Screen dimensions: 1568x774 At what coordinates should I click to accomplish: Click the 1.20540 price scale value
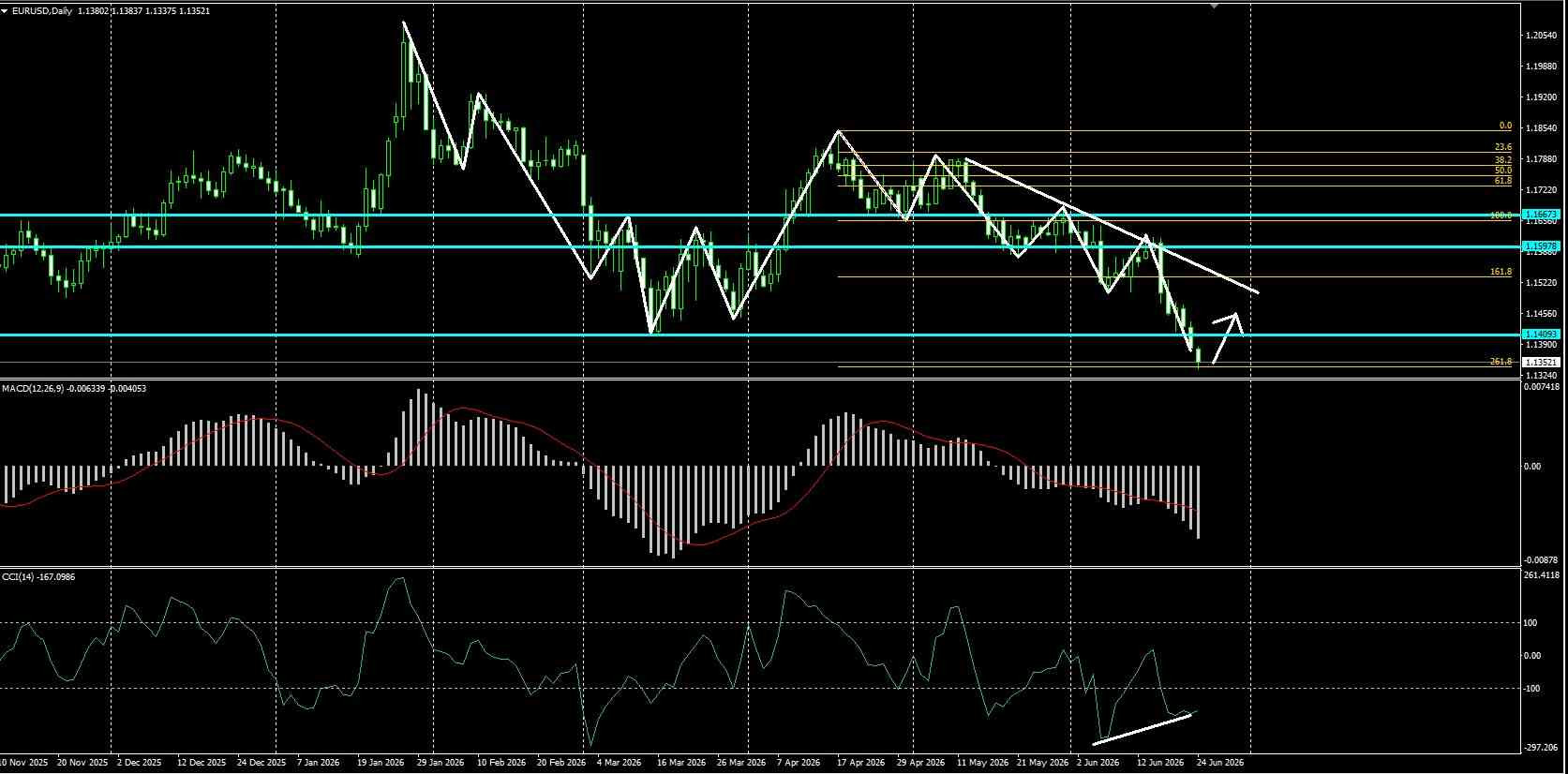(x=1542, y=36)
